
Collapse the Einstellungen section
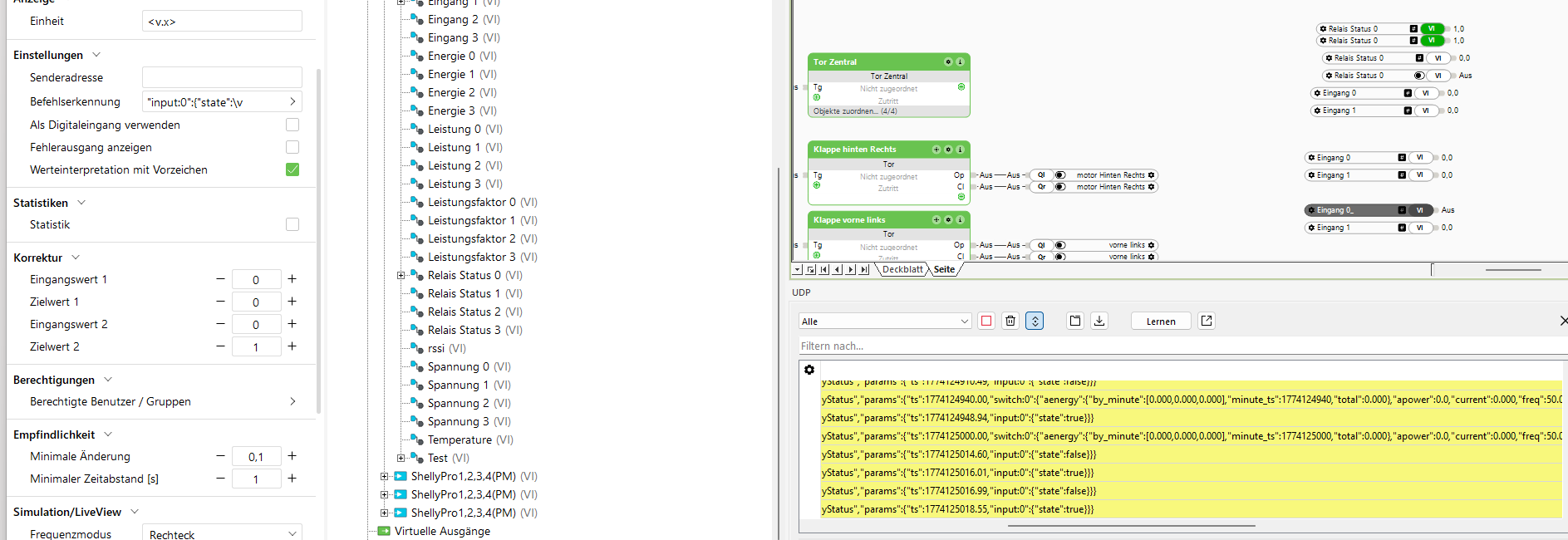pyautogui.click(x=96, y=55)
